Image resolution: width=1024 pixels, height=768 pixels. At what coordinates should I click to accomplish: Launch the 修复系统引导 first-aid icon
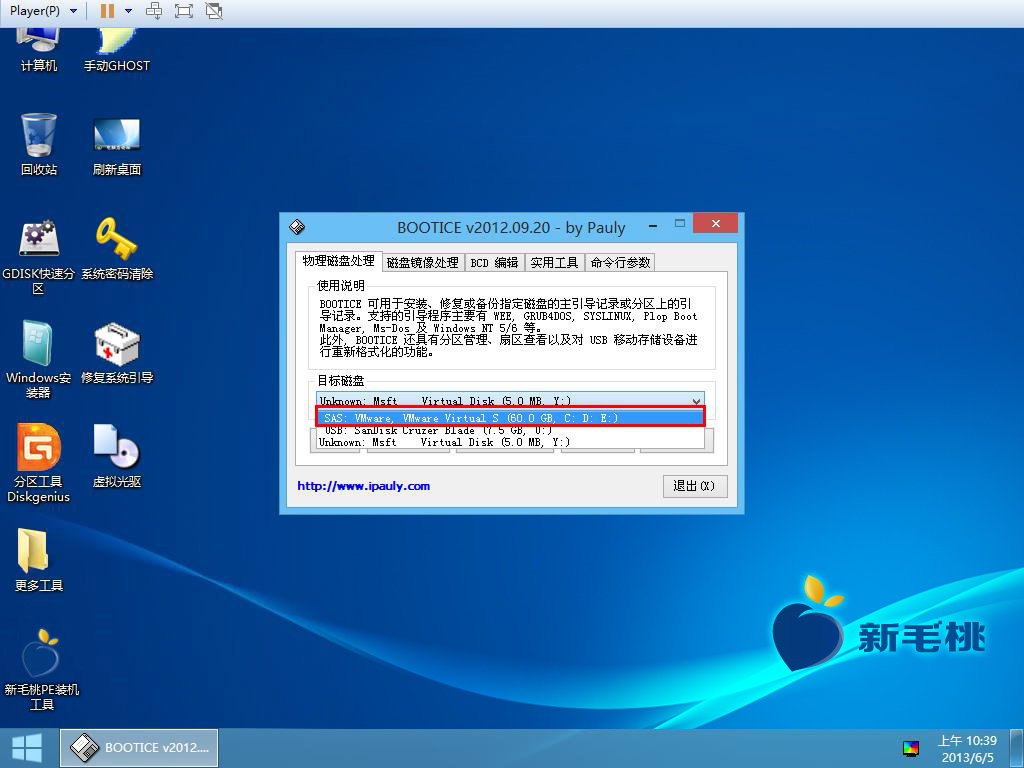pyautogui.click(x=117, y=353)
